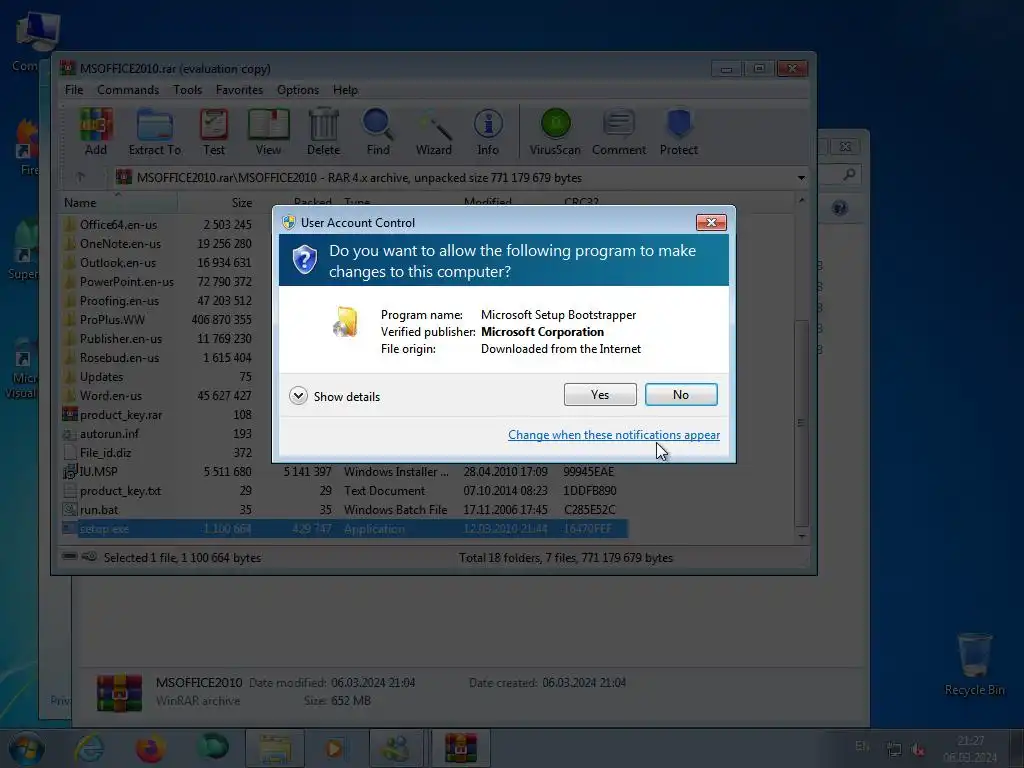Click the scroll-up arrow of the file list

click(x=801, y=200)
